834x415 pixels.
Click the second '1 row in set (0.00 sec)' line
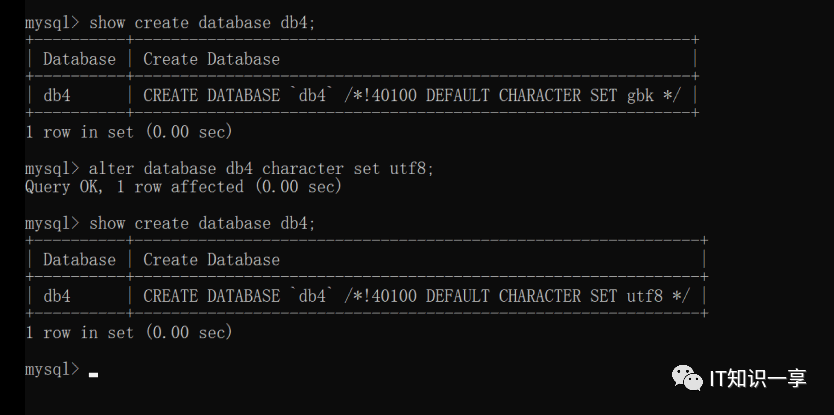point(129,333)
